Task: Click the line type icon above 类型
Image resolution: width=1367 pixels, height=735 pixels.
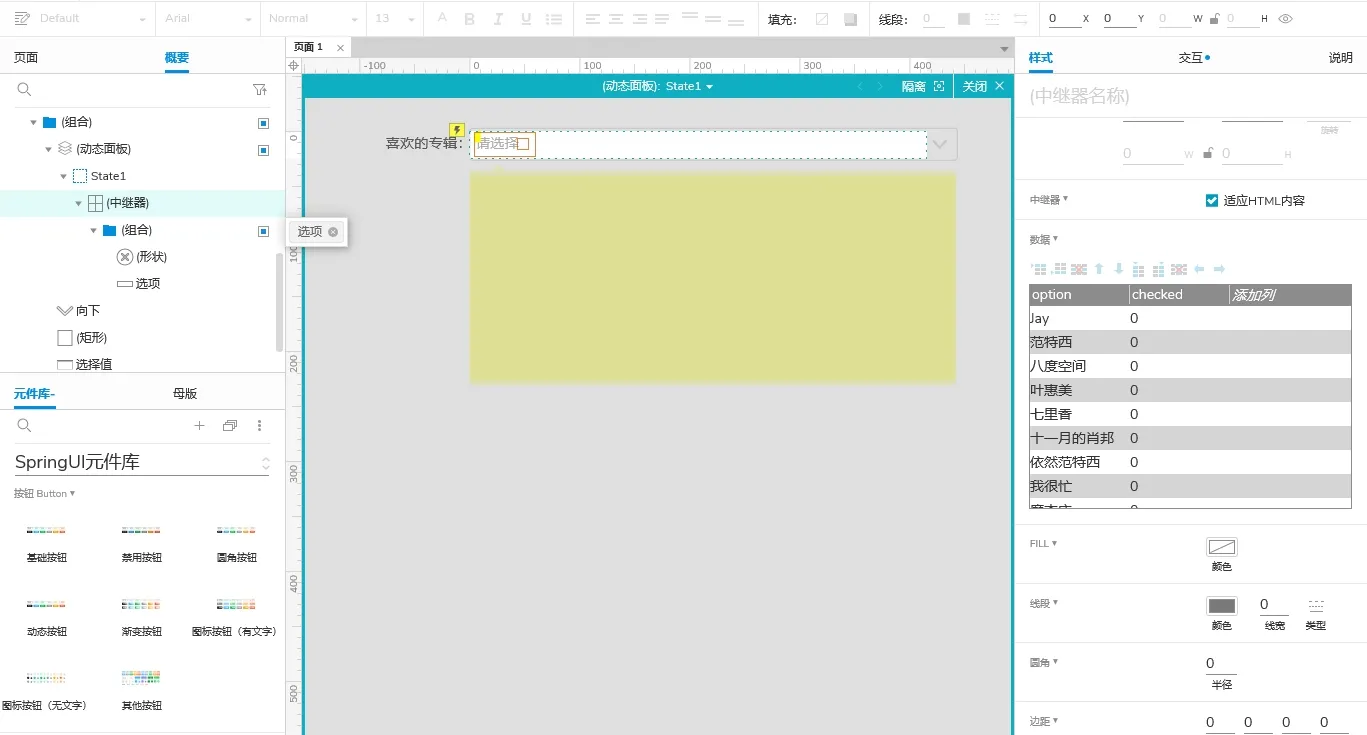Action: tap(1316, 605)
